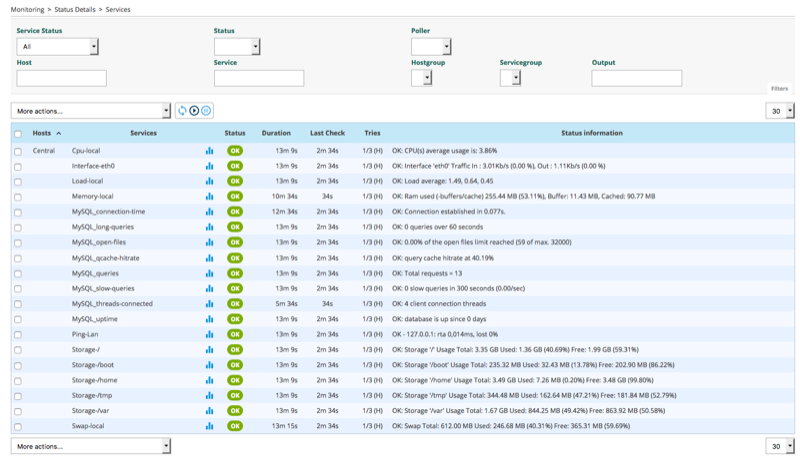Show the chart icon for Swap-local
Image resolution: width=800 pixels, height=456 pixels.
(x=209, y=426)
